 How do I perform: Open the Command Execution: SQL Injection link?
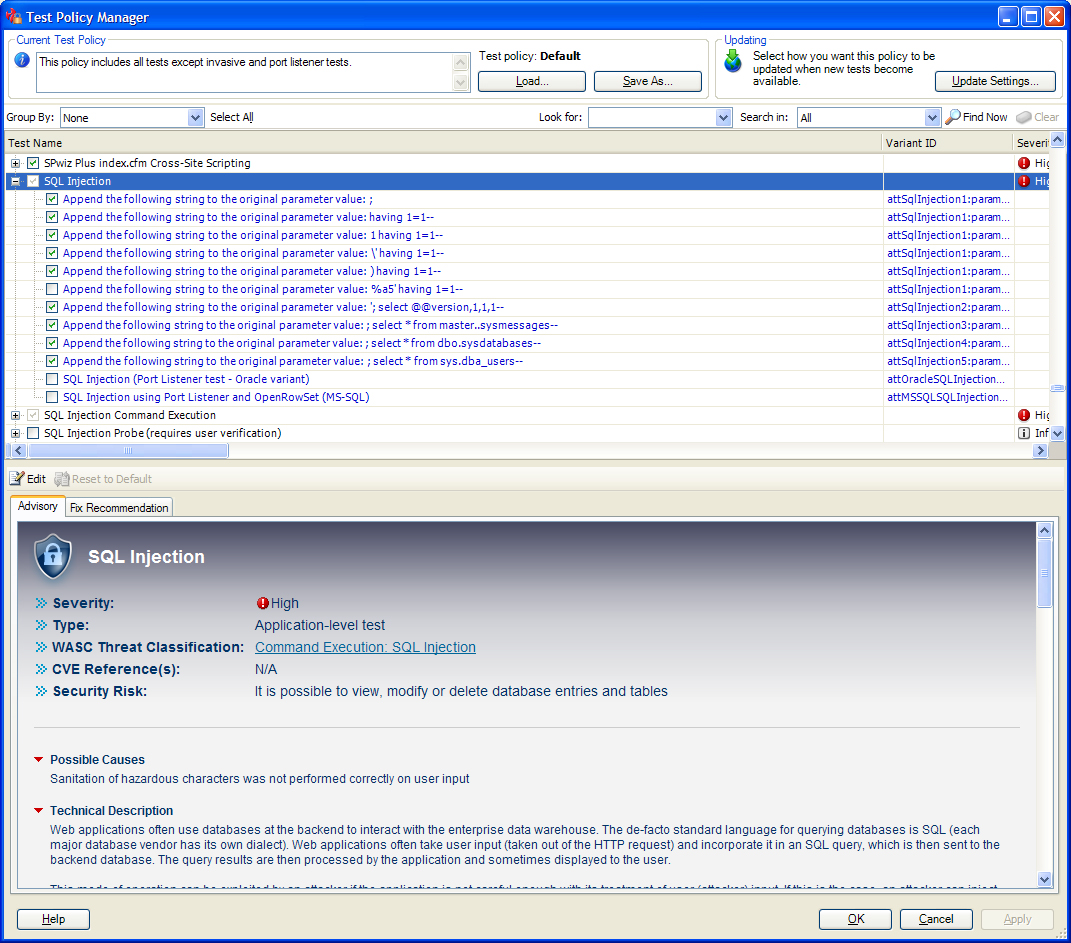coord(365,647)
